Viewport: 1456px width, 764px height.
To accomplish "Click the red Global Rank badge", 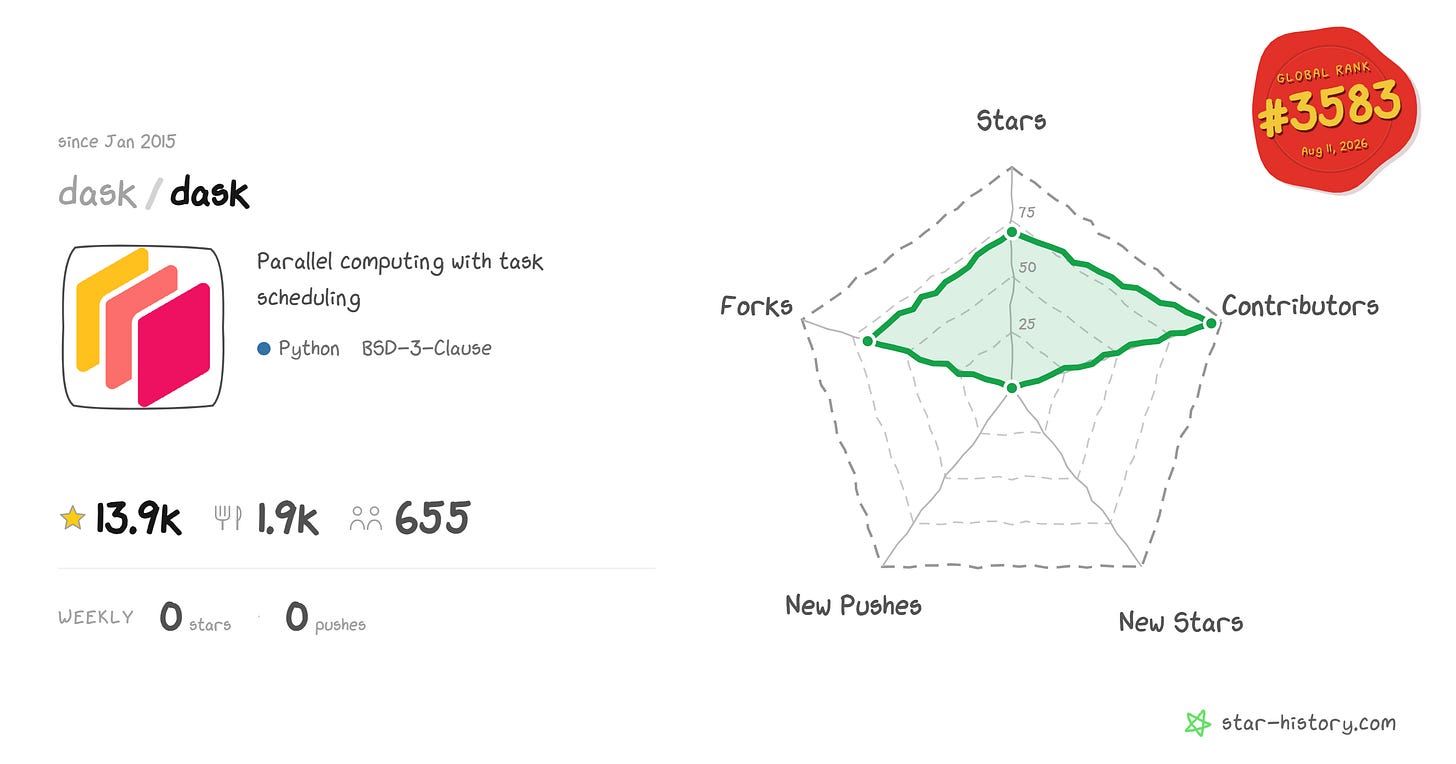I will pos(1336,110).
